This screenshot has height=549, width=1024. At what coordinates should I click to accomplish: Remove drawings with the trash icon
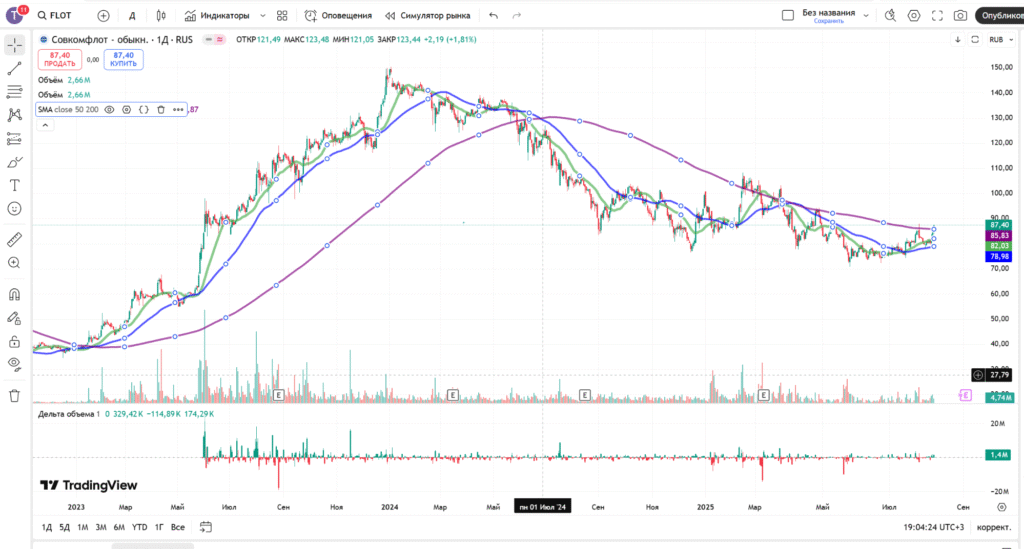pyautogui.click(x=14, y=396)
